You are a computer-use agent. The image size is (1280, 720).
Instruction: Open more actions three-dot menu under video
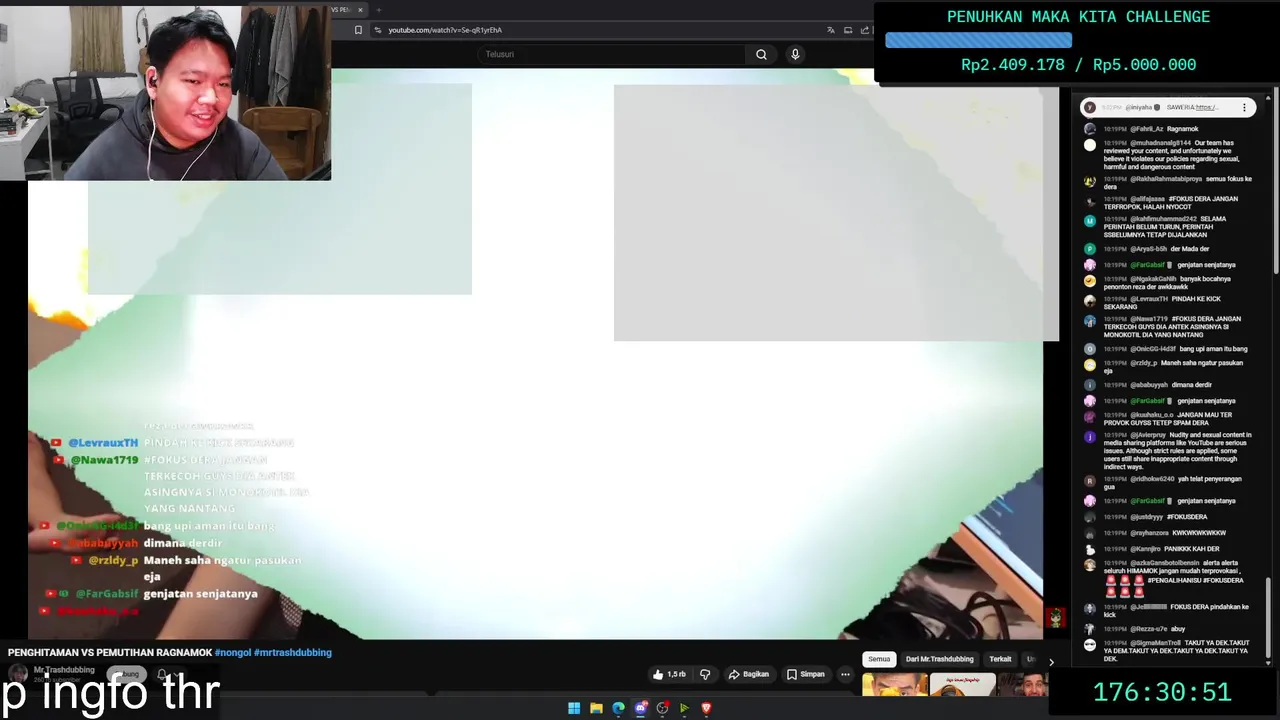click(845, 674)
